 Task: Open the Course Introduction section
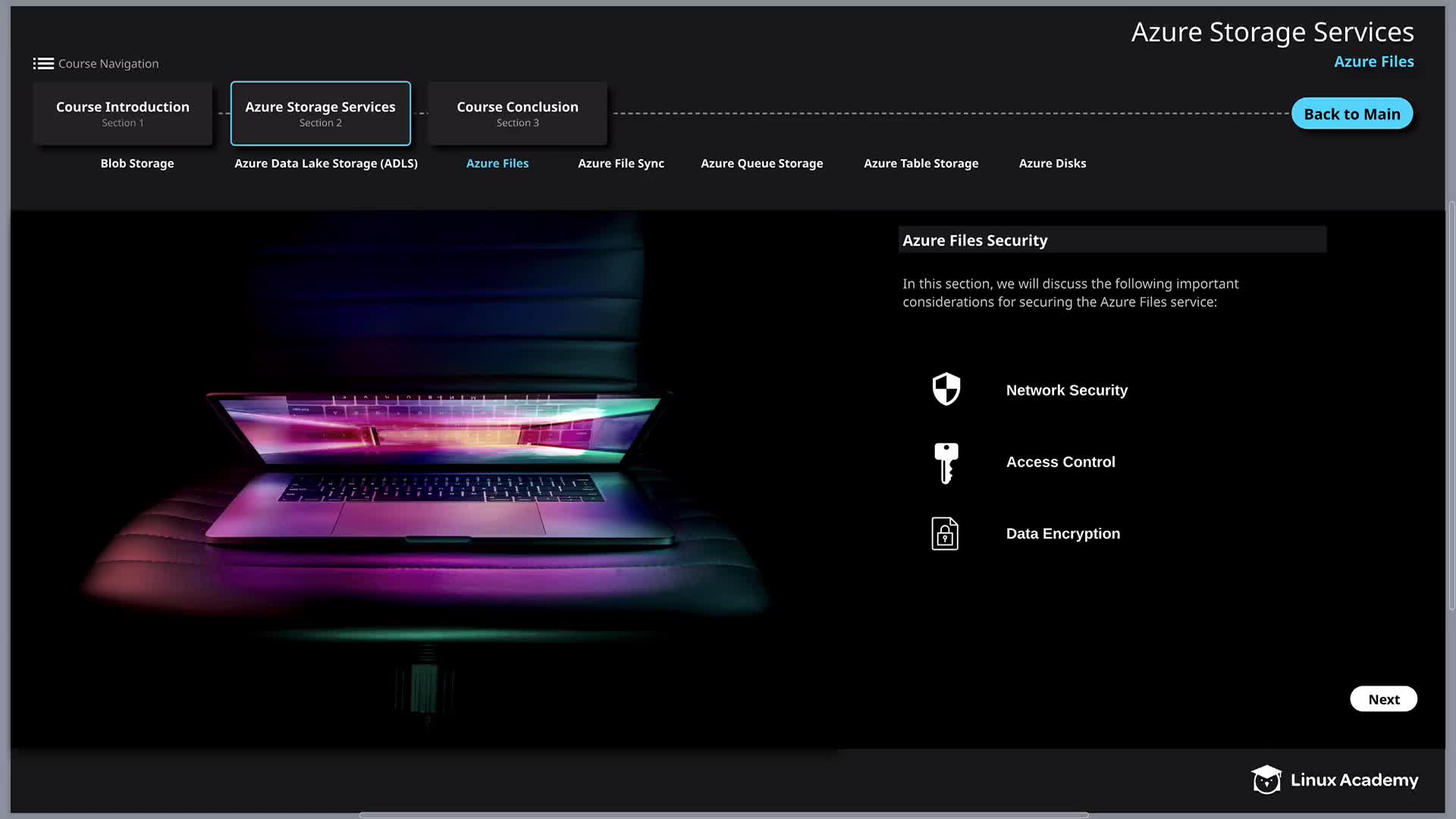point(123,114)
